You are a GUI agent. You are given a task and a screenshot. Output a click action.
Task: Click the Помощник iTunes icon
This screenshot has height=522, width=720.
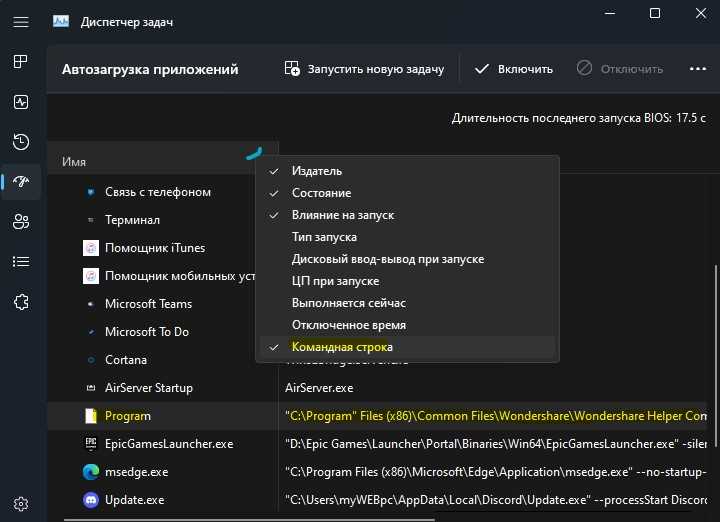pyautogui.click(x=91, y=248)
